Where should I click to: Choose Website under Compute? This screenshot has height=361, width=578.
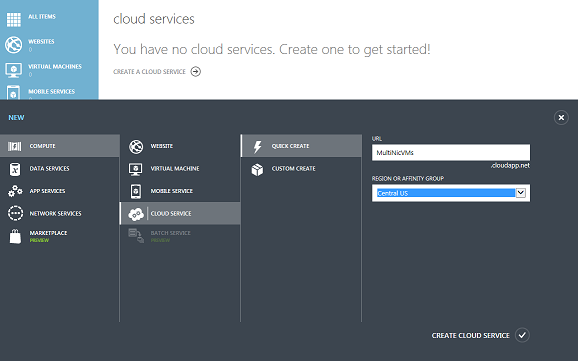pyautogui.click(x=180, y=146)
